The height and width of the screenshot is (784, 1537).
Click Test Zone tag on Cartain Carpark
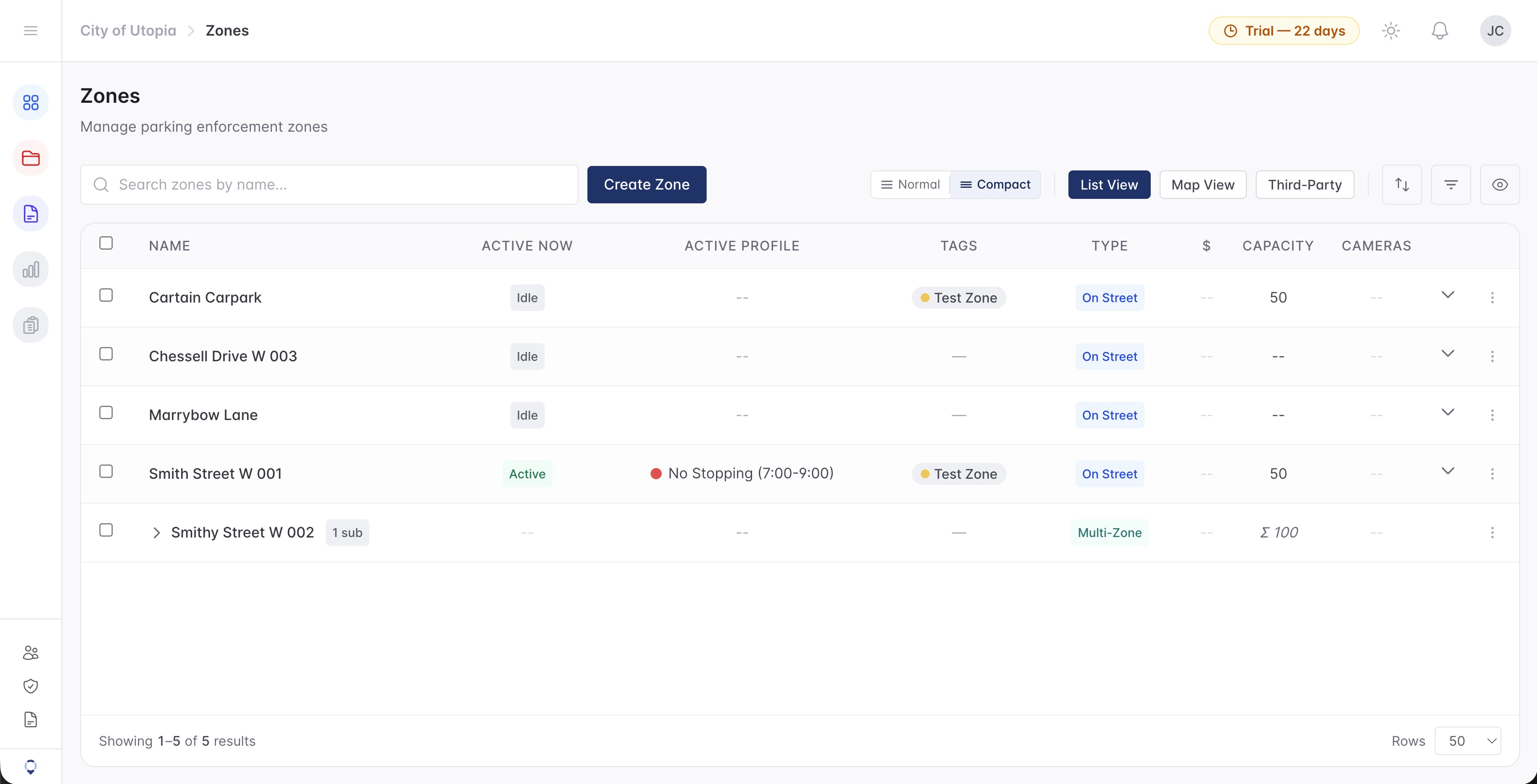(959, 298)
